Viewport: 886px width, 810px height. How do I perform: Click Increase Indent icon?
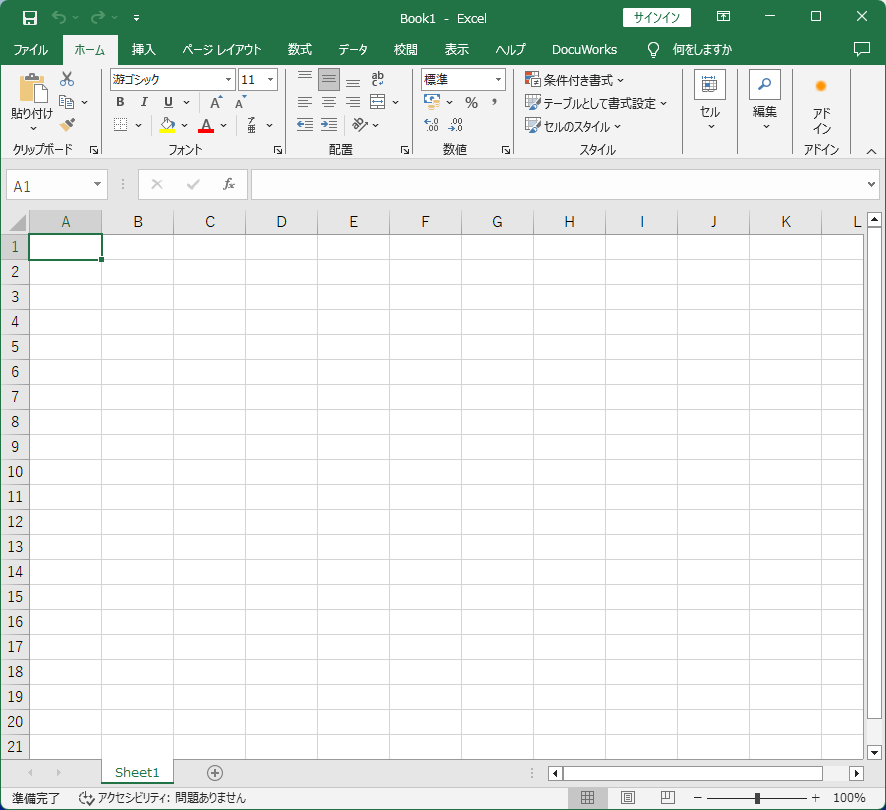[x=329, y=125]
